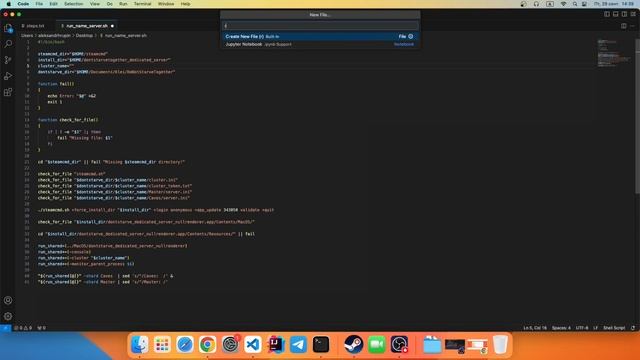
Task: Click the editor vertical scrollbar
Action: point(637,116)
